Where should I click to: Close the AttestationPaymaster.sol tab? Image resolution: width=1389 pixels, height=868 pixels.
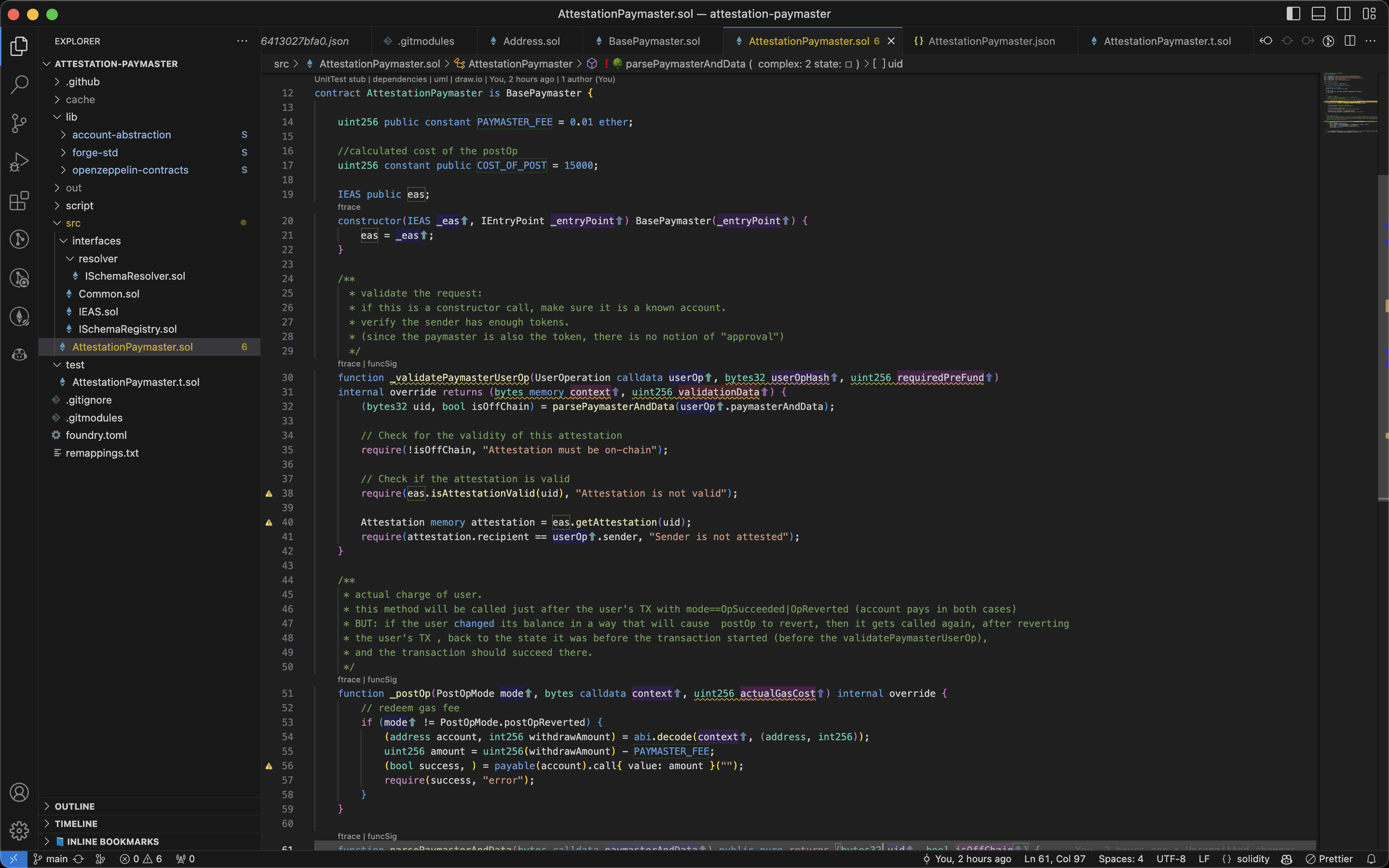coord(891,41)
